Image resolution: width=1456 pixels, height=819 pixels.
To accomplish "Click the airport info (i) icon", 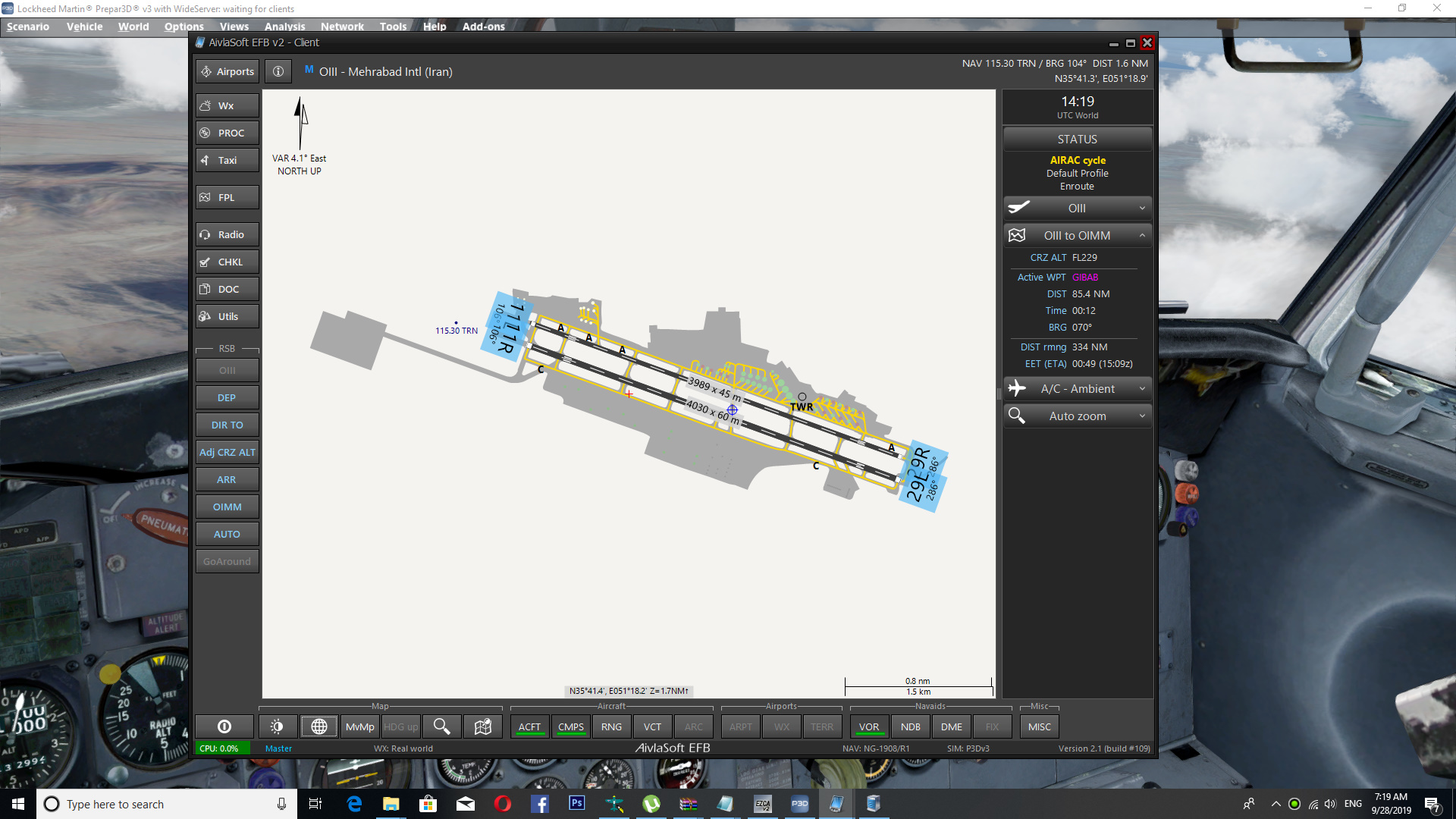I will coord(278,71).
